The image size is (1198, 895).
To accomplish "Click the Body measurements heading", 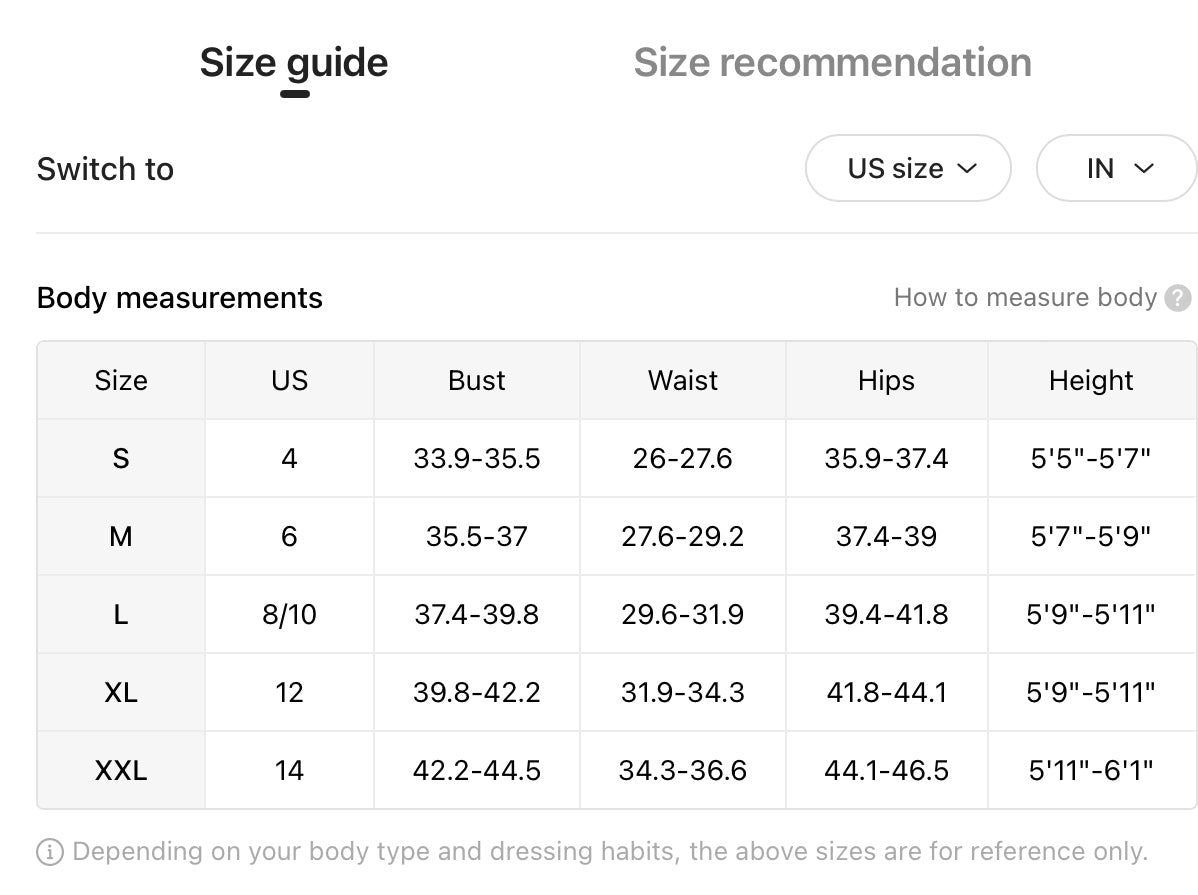I will coord(180,298).
